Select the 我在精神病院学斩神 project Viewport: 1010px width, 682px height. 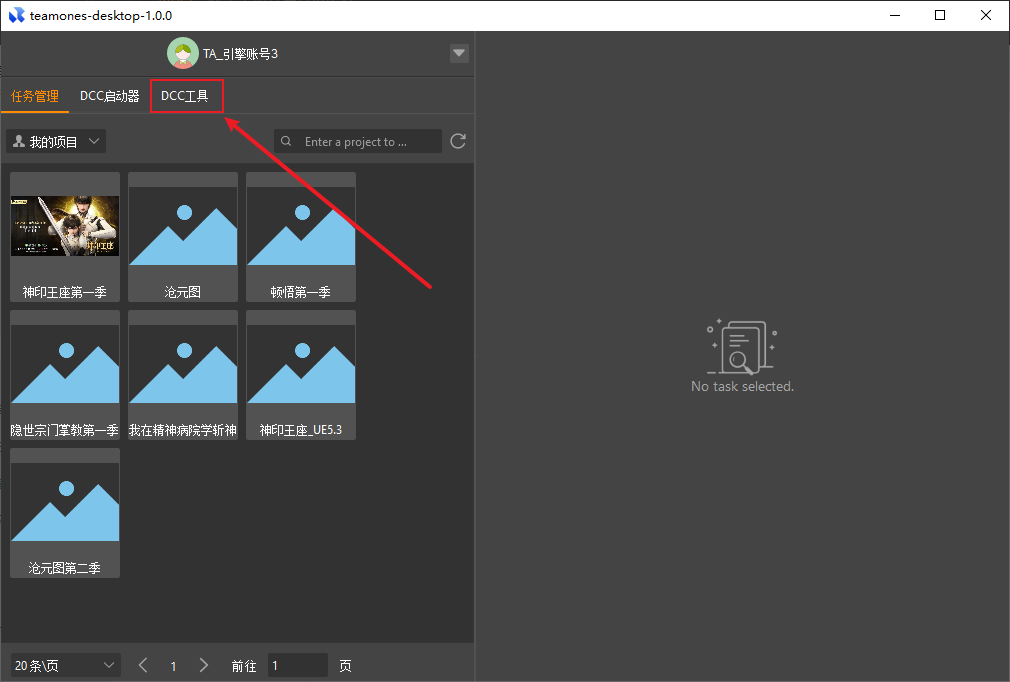pyautogui.click(x=183, y=375)
